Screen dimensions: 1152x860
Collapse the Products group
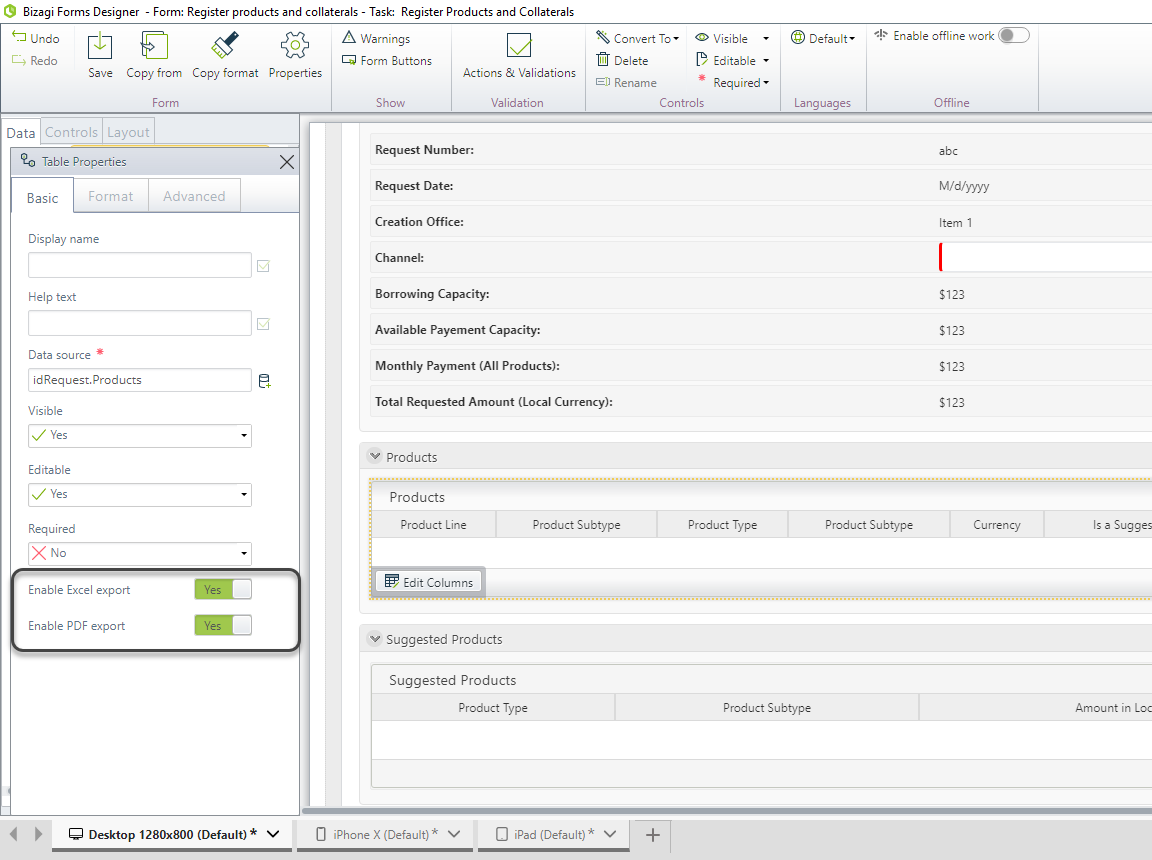pyautogui.click(x=375, y=456)
